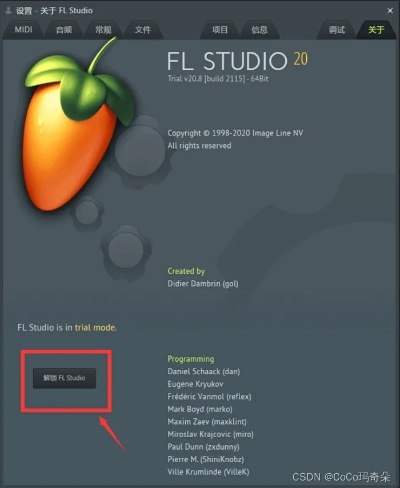400x488 pixels.
Task: Click the Programming credits heading
Action: pos(191,359)
